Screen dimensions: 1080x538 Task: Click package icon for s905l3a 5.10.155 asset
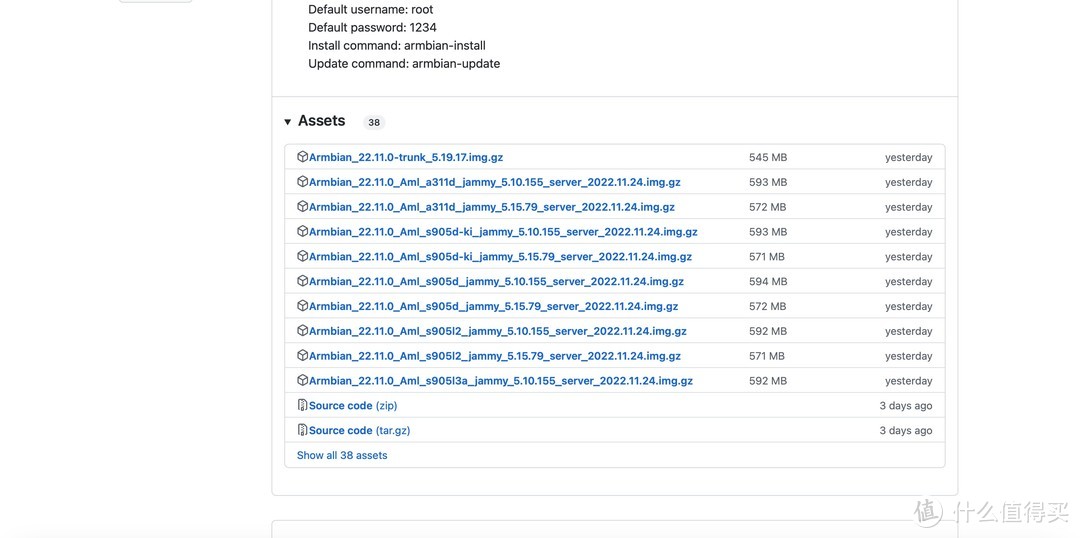click(x=302, y=380)
